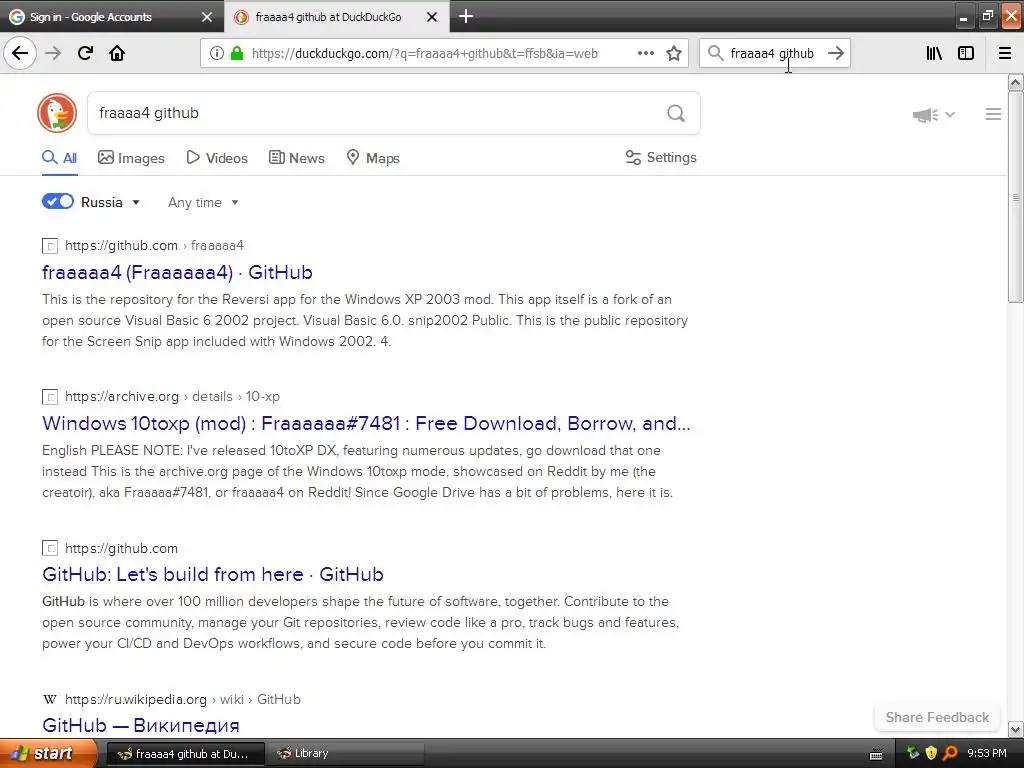Close the Sign in - Google Accounts tab
Viewport: 1024px width, 768px height.
206,17
